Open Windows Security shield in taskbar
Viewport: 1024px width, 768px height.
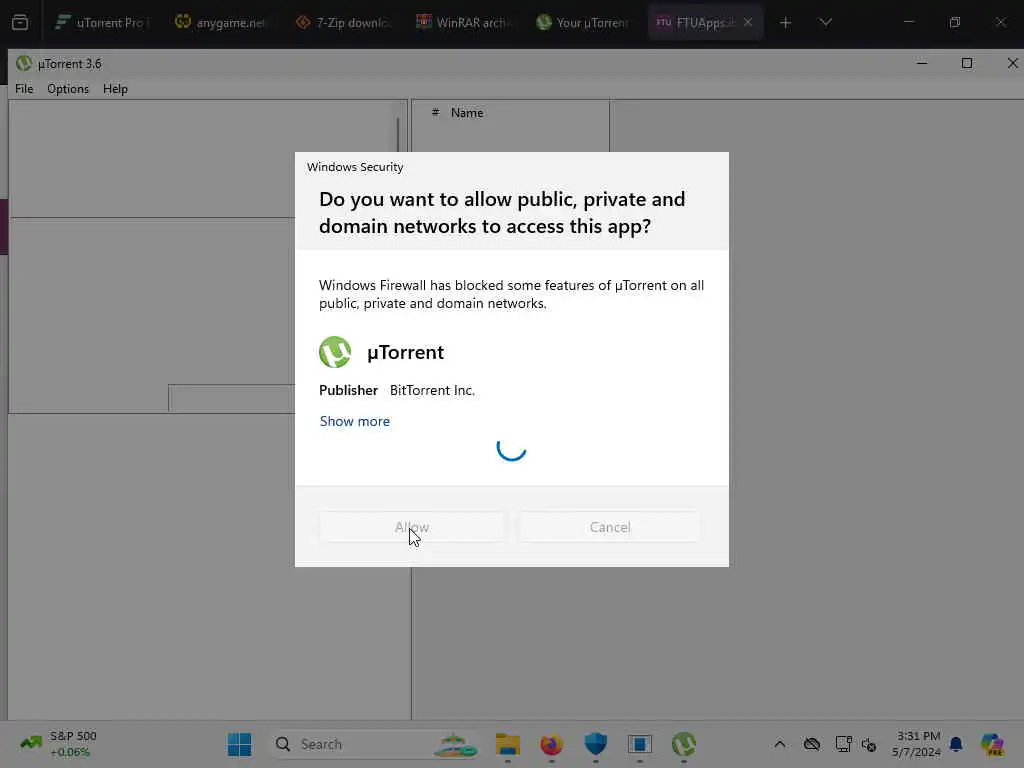pyautogui.click(x=596, y=744)
